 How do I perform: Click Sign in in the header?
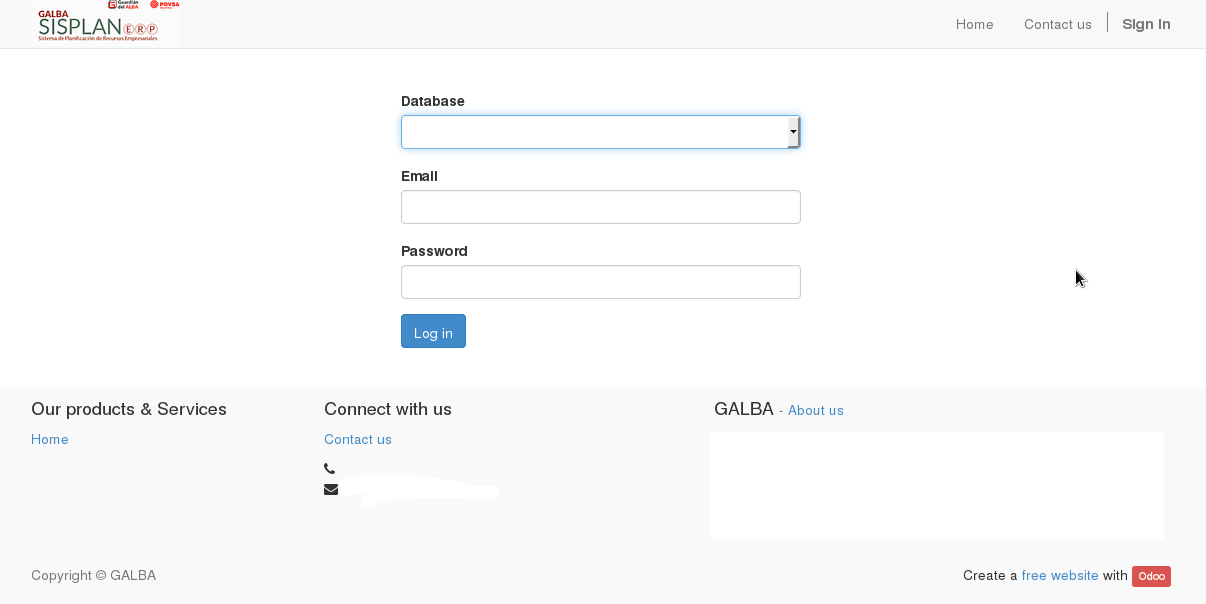click(x=1146, y=24)
